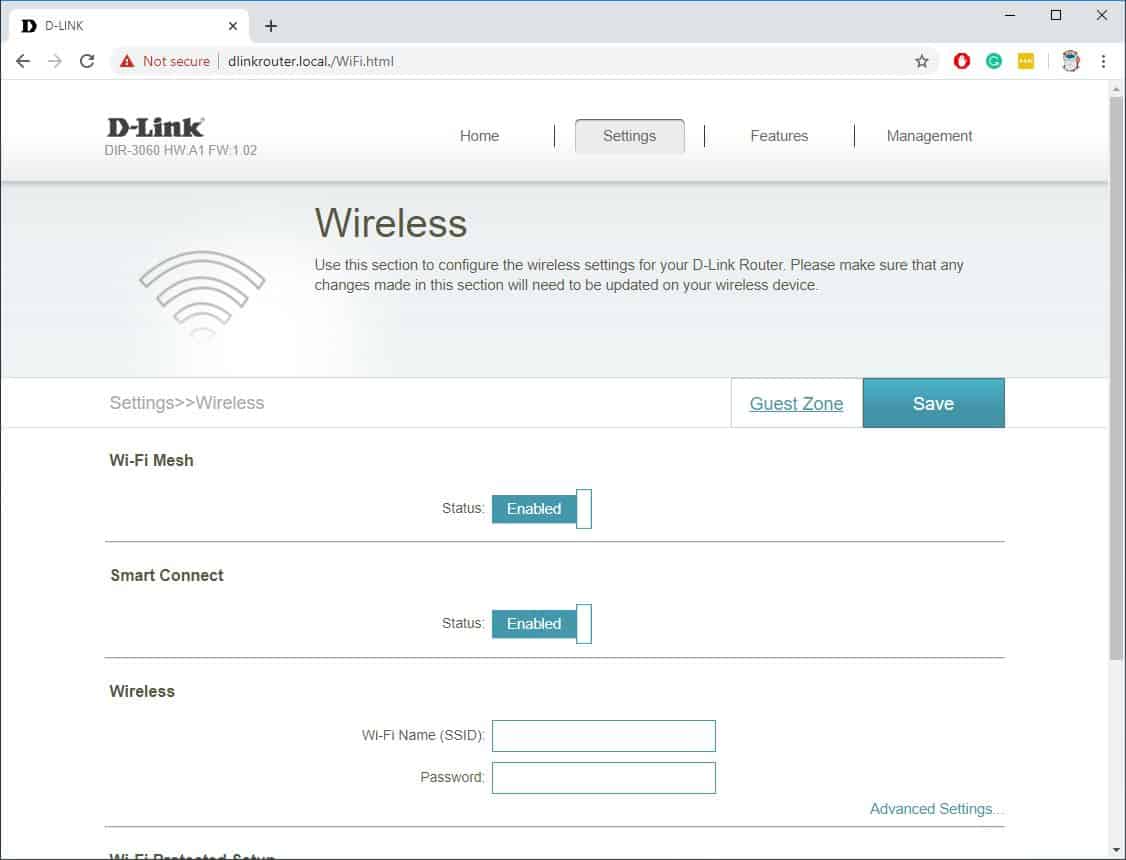Click the Not secure warning indicator
Image resolution: width=1126 pixels, height=860 pixels.
(163, 61)
